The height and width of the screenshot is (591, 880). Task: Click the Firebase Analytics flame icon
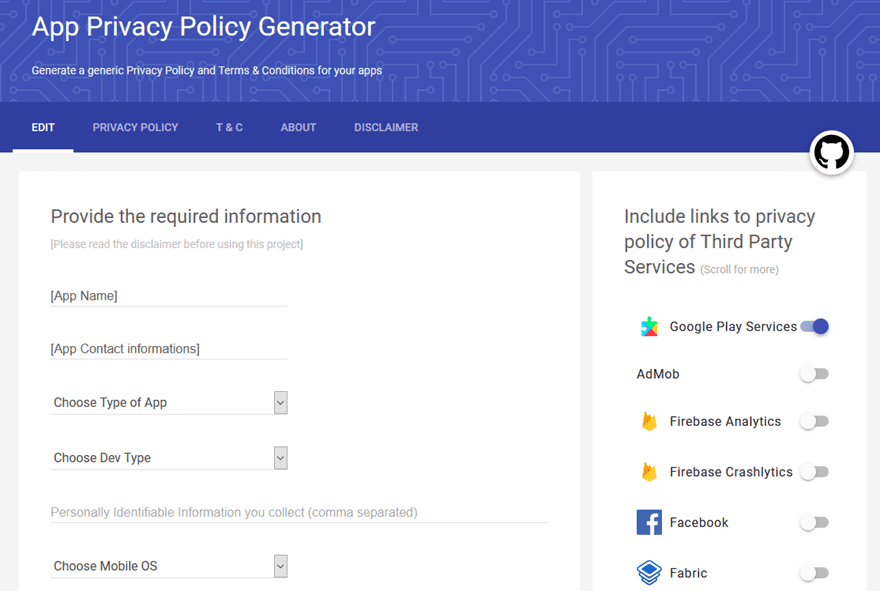point(649,421)
